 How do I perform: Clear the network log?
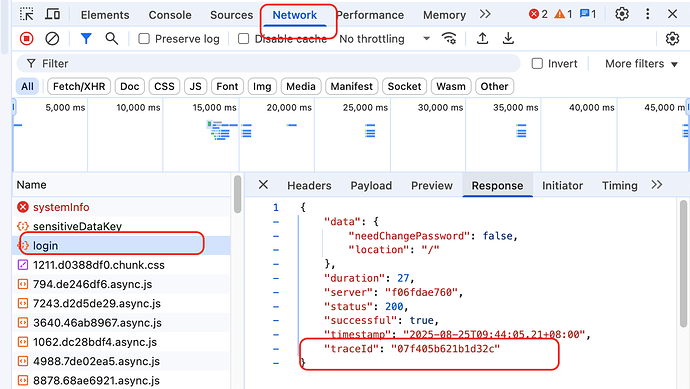click(x=52, y=39)
